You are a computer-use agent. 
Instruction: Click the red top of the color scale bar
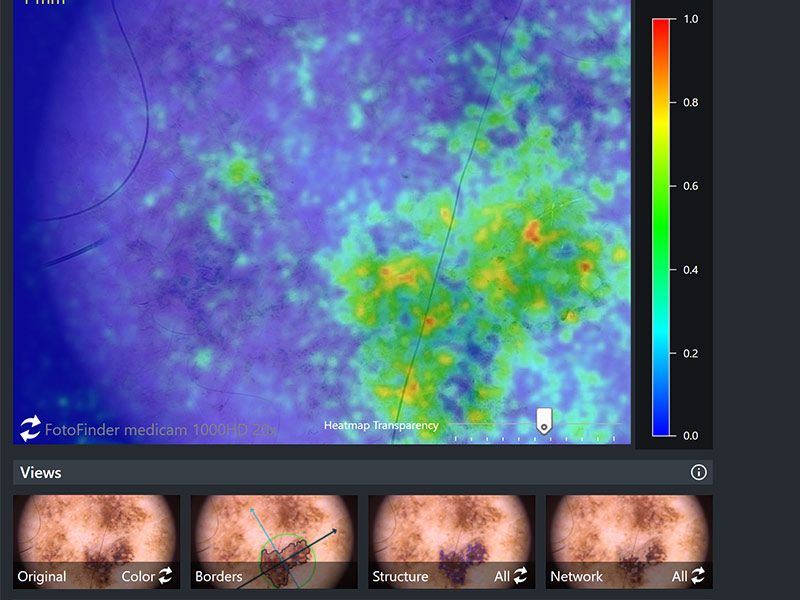660,28
